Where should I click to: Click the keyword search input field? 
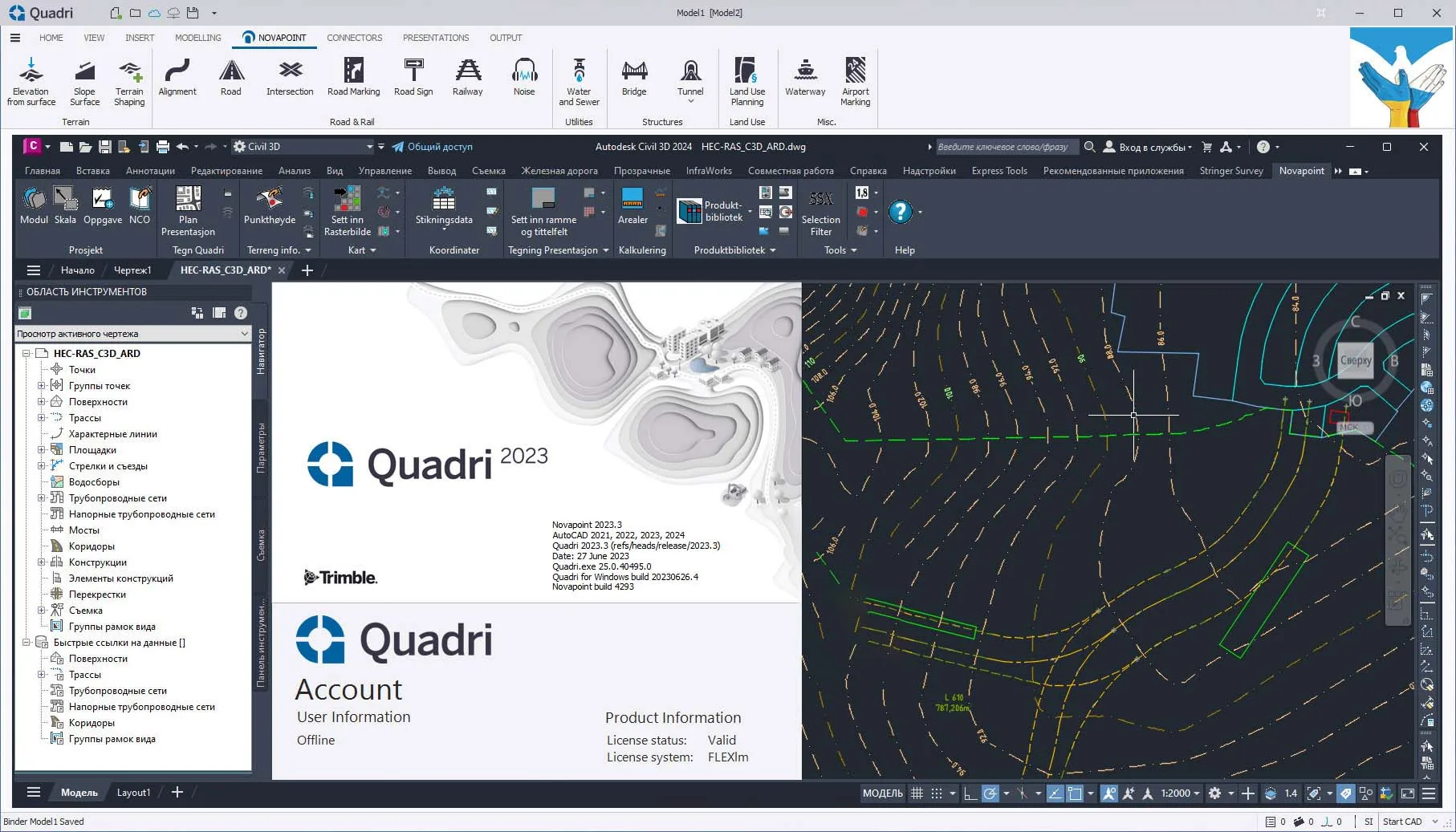[x=1007, y=147]
